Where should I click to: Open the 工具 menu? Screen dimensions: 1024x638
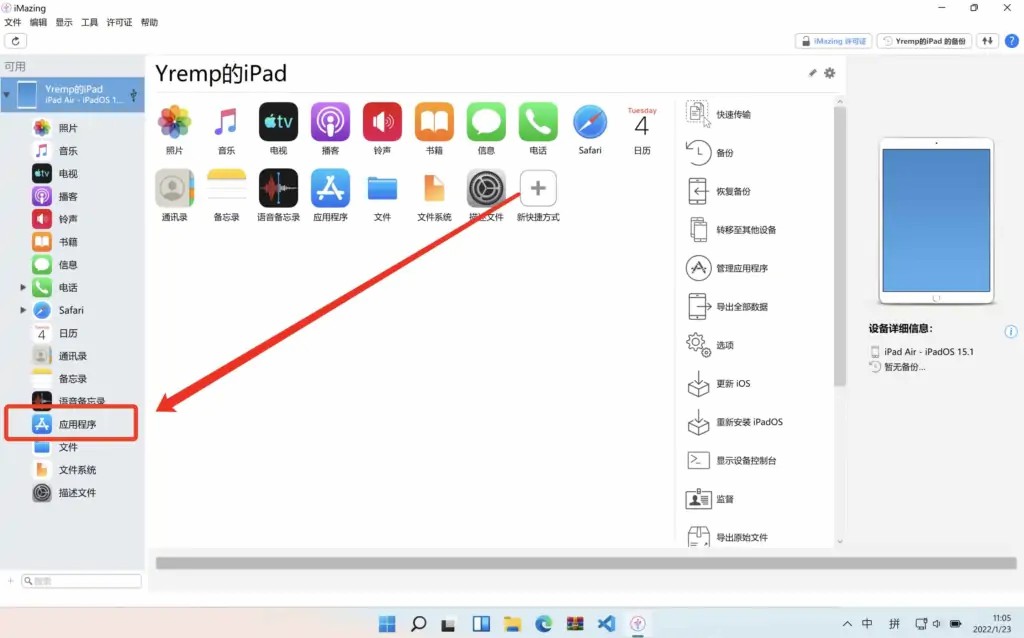point(89,22)
